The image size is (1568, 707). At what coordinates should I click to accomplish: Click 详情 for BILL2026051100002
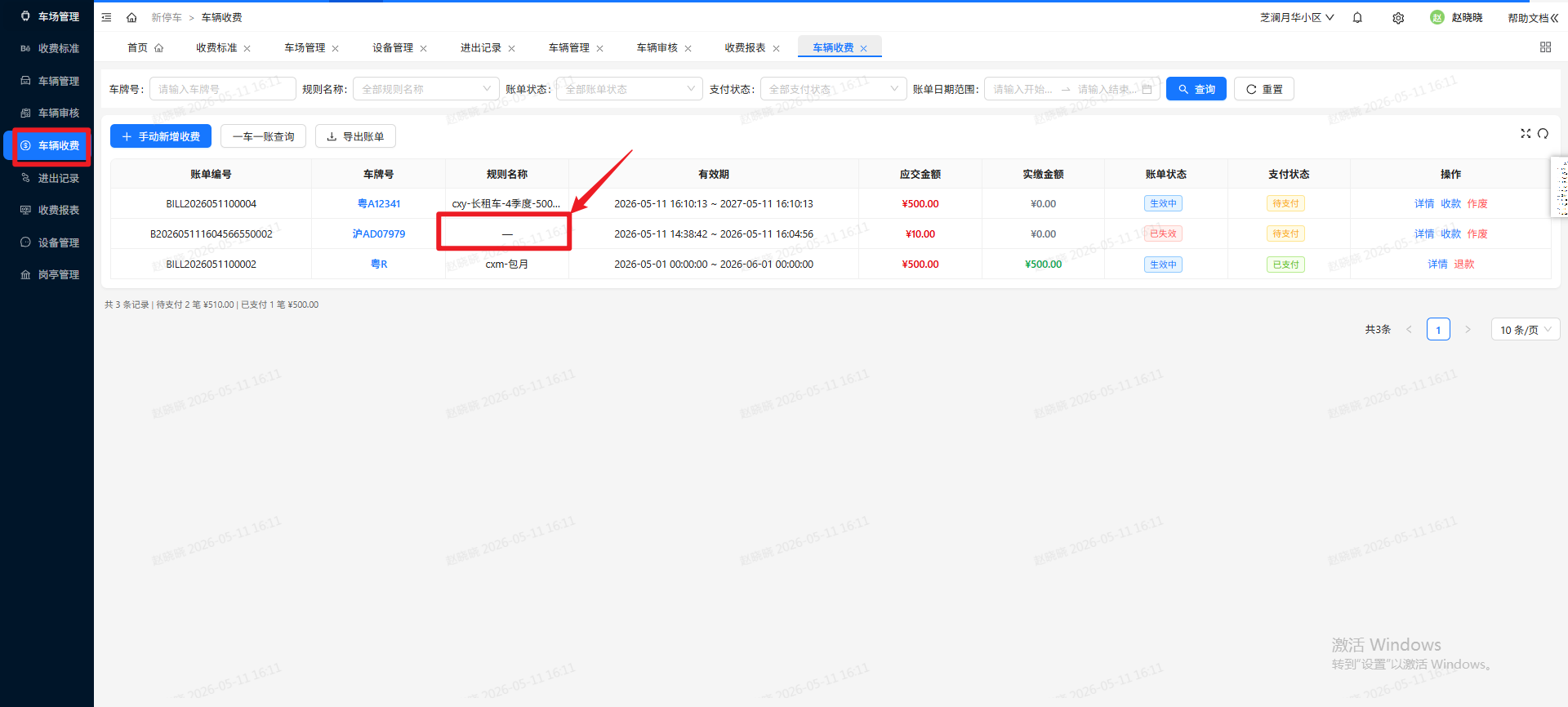click(1437, 264)
